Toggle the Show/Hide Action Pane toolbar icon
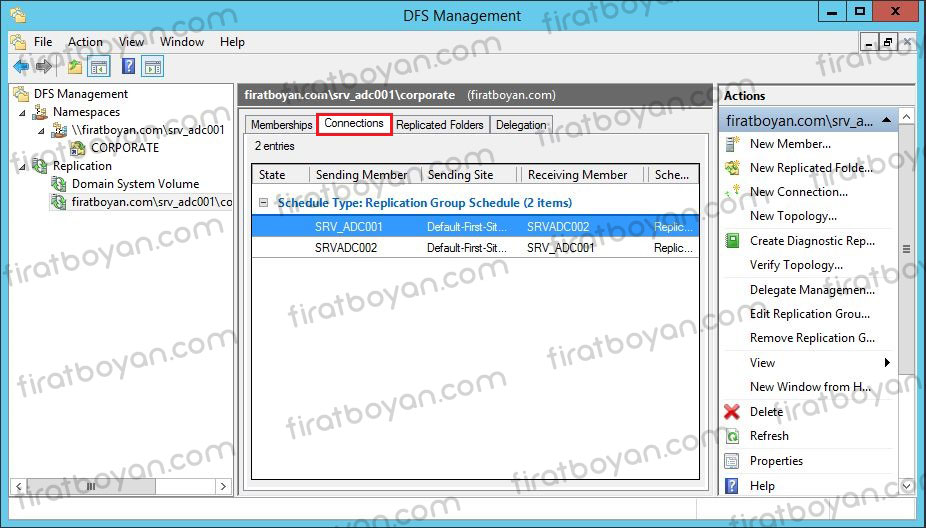 [x=152, y=67]
